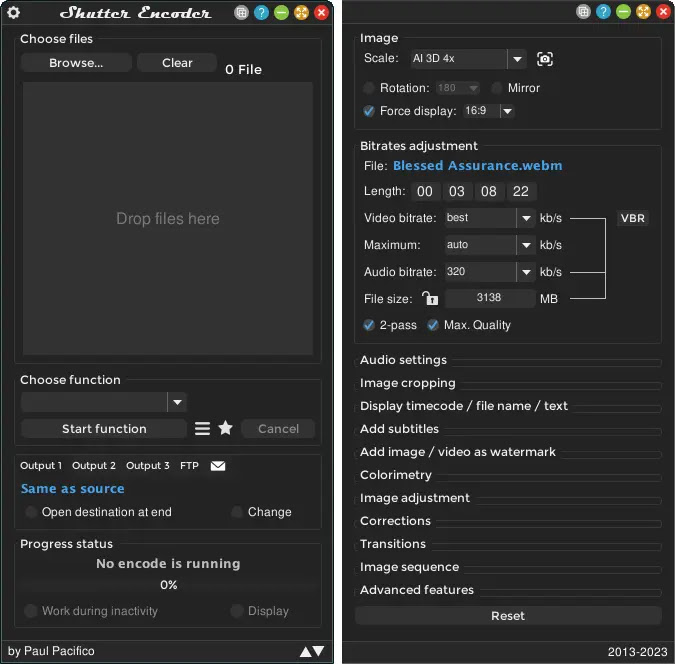This screenshot has height=664, width=675.
Task: Toggle the file size lock icon
Action: coord(430,298)
